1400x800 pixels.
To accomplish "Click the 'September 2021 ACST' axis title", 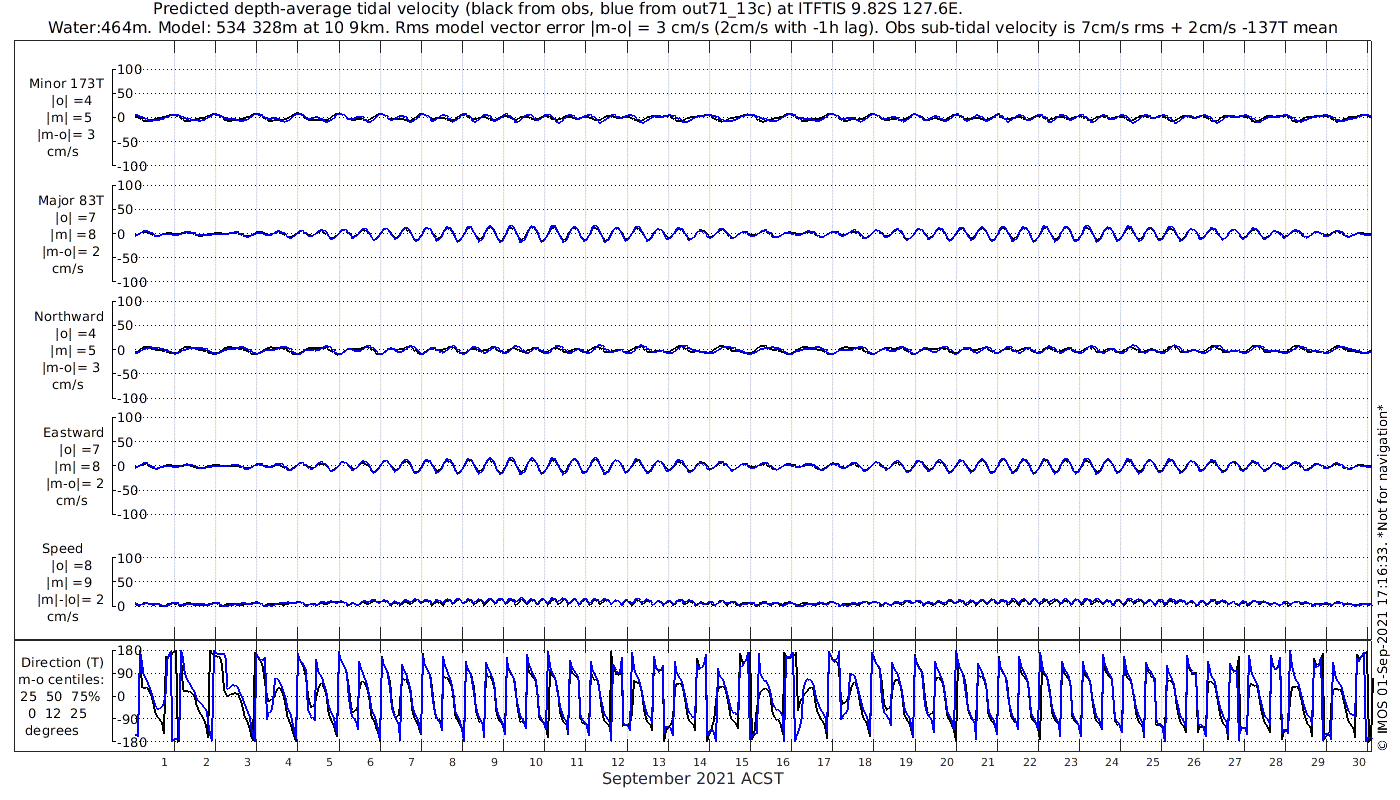I will click(x=693, y=778).
